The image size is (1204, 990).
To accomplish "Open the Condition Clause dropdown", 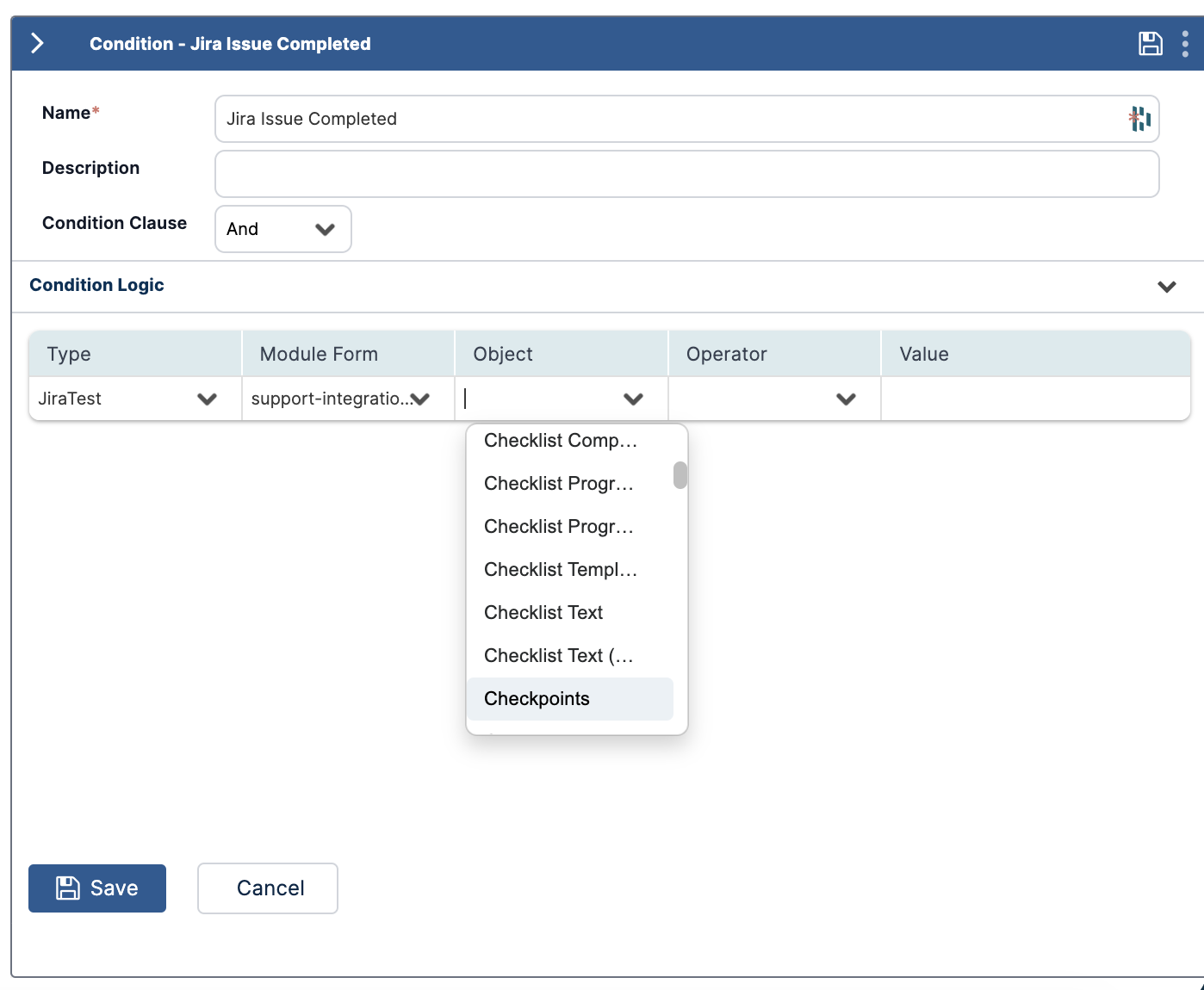I will click(x=282, y=229).
